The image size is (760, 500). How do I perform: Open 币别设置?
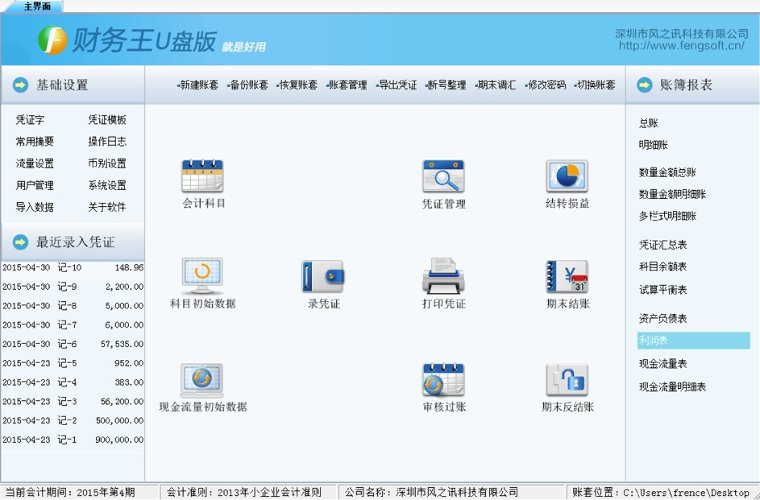107,163
